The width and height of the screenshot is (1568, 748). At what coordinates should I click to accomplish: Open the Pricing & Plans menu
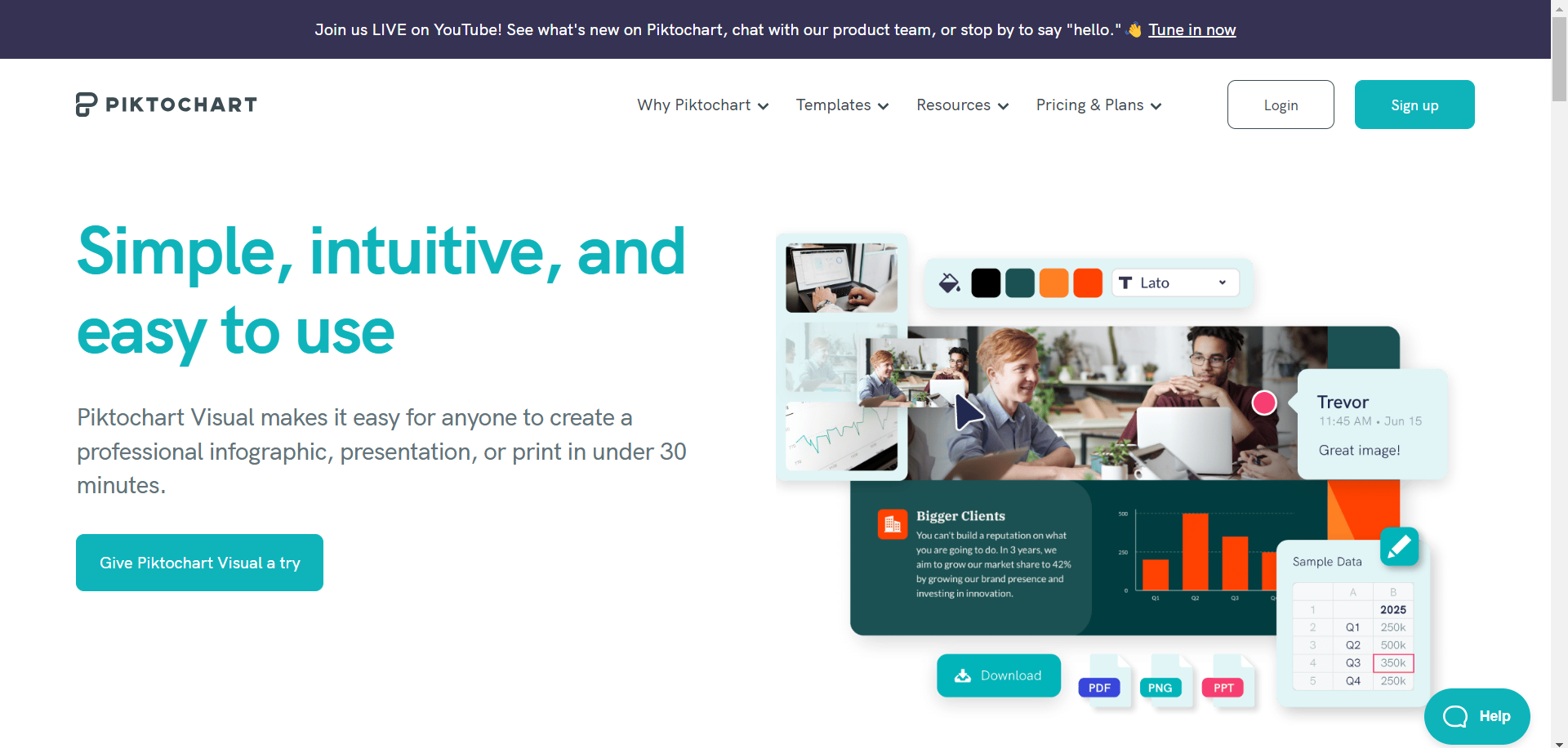click(1098, 105)
